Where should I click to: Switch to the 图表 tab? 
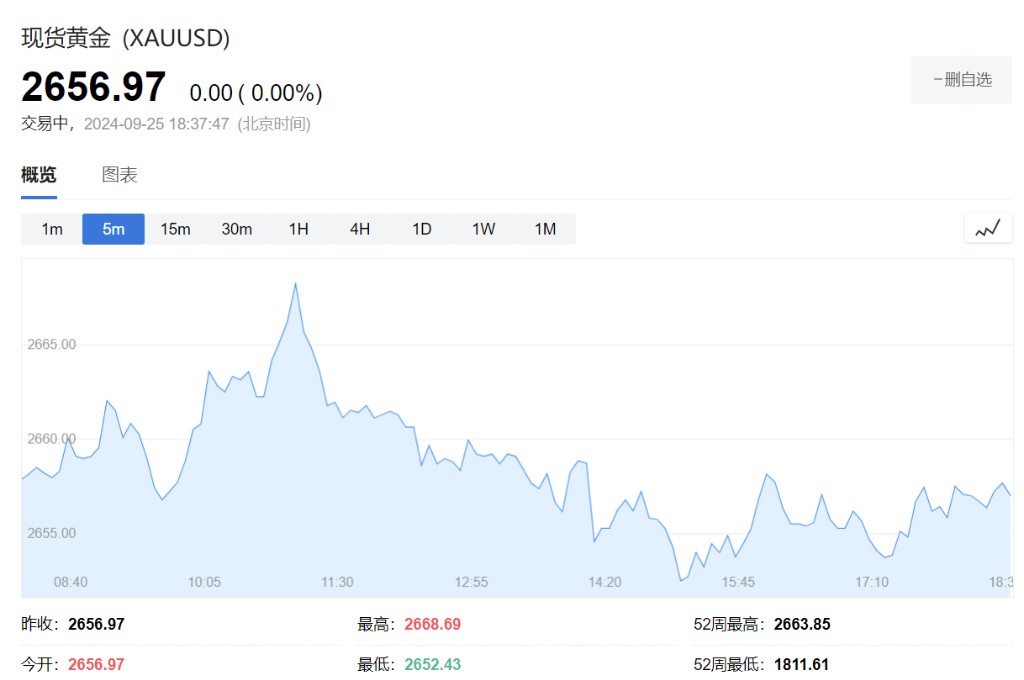119,175
